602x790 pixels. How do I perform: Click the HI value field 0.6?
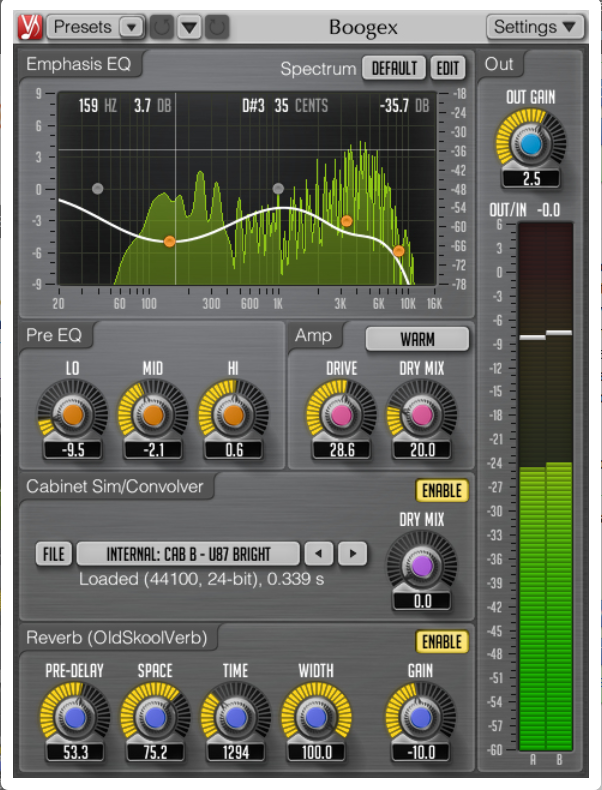(x=233, y=450)
